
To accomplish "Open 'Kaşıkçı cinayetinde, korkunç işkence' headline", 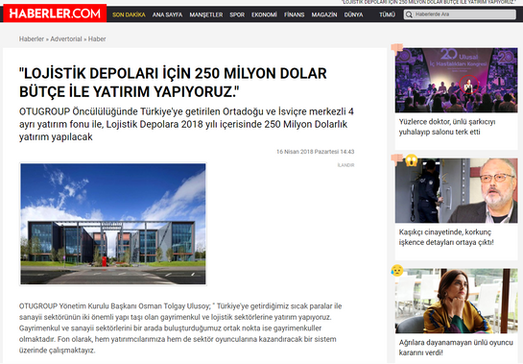I will [446, 237].
